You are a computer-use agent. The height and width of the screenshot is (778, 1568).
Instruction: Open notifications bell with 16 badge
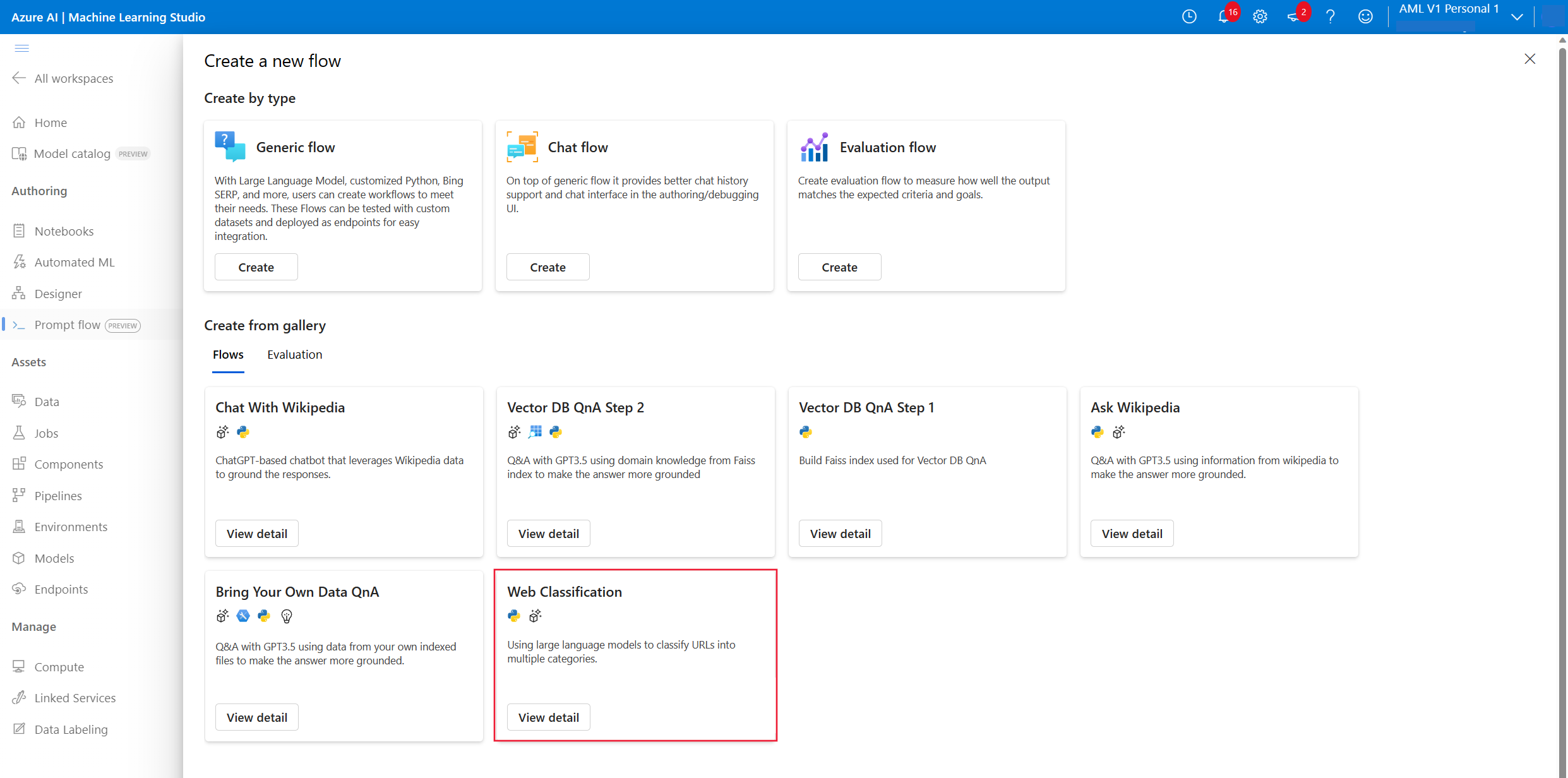tap(1224, 17)
